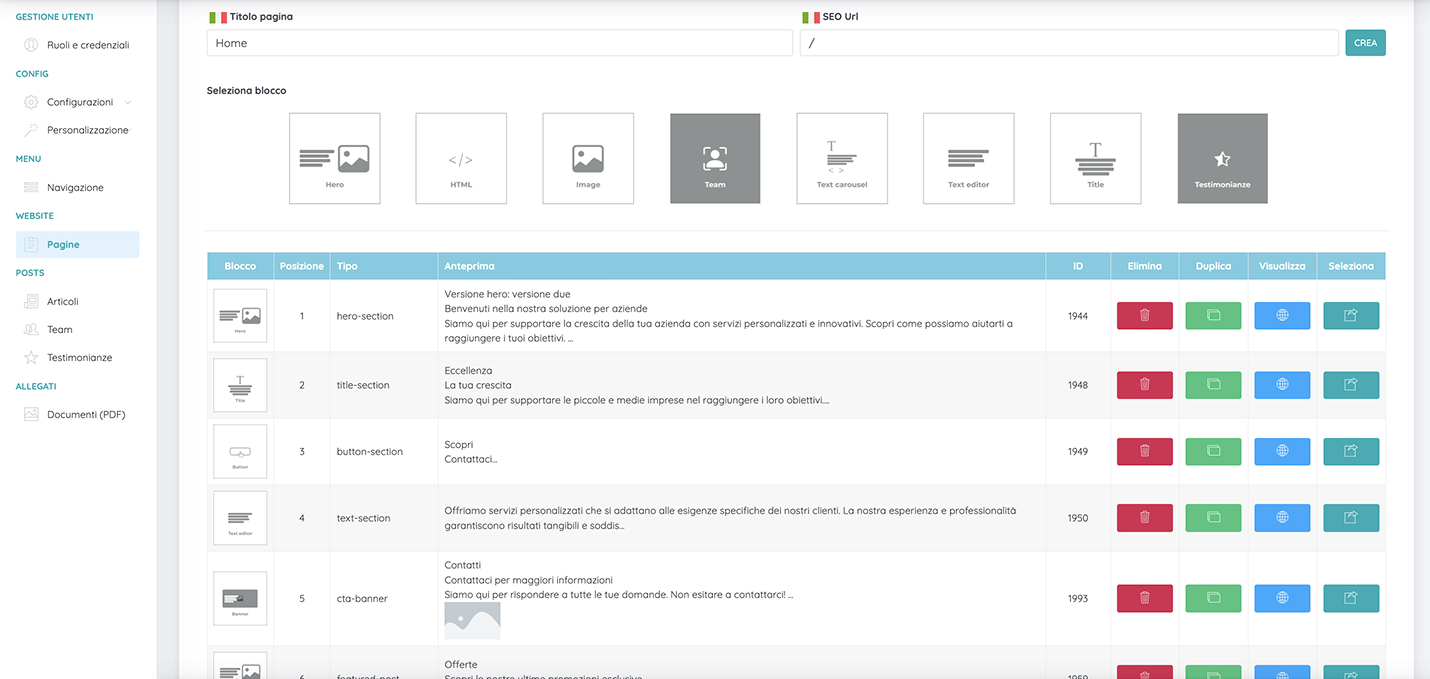Go to Articoli under Posts

tap(62, 301)
